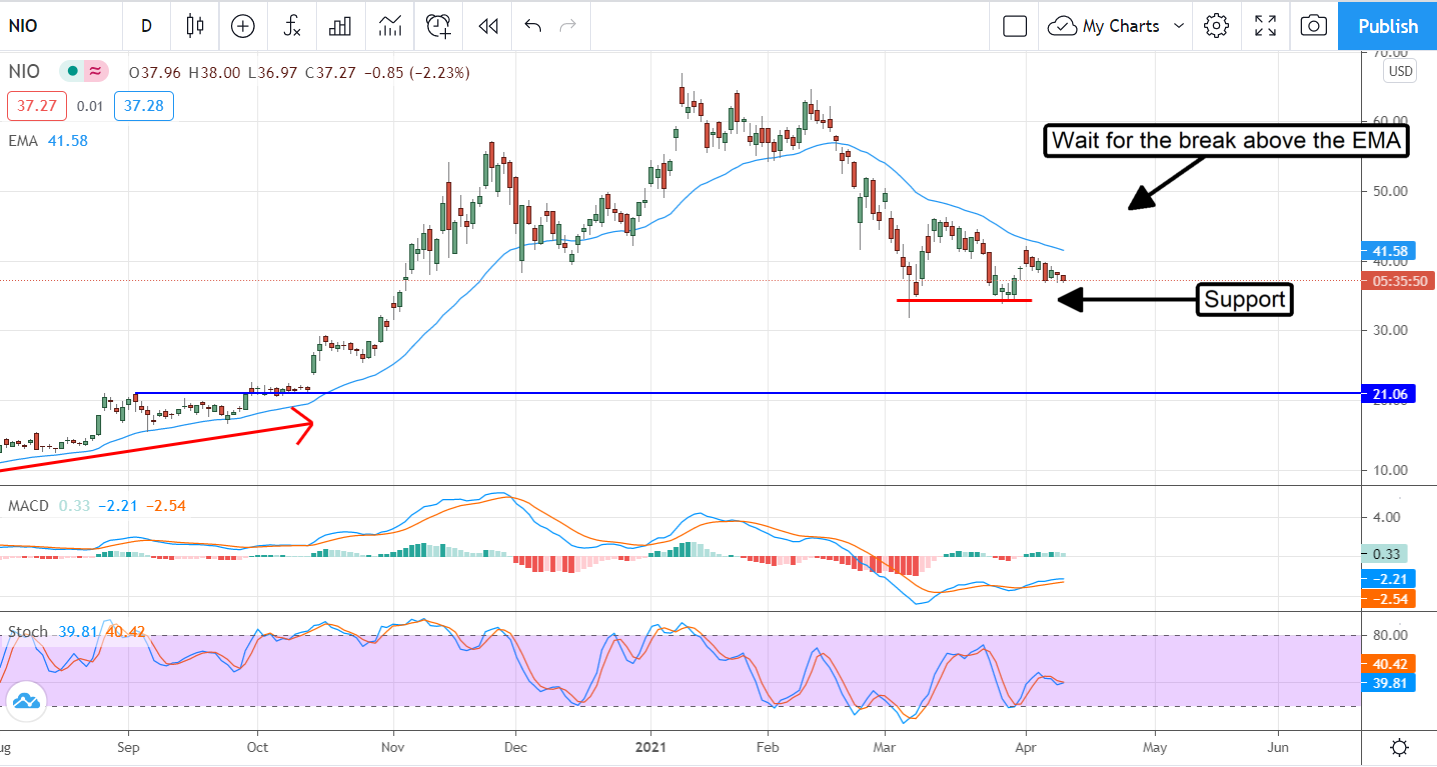This screenshot has height=767, width=1437.
Task: Click the 50.00 level on price scale
Action: [1388, 190]
